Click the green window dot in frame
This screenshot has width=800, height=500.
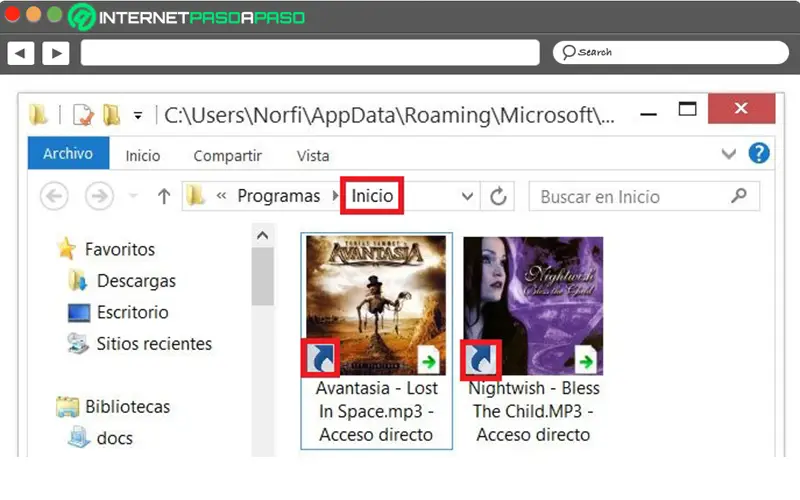click(x=55, y=14)
